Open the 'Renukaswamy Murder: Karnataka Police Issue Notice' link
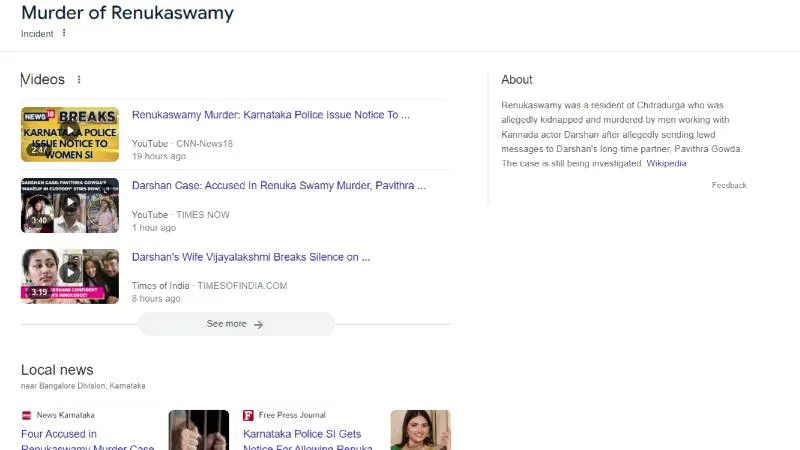 coord(270,115)
